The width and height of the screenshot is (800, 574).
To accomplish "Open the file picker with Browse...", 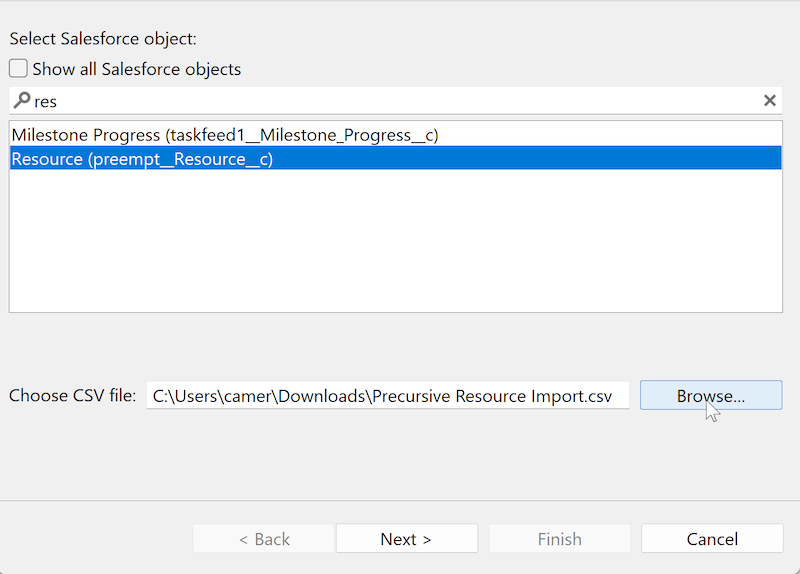I will coord(710,395).
